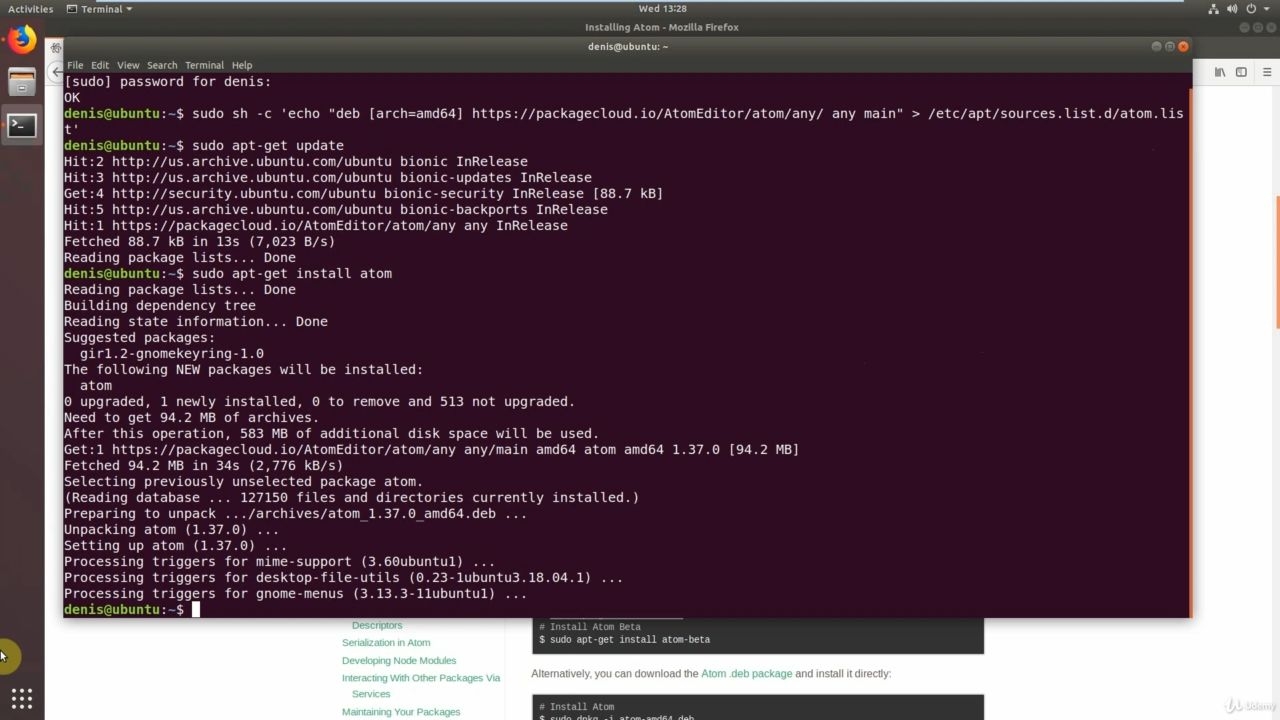Close the terminal window
The height and width of the screenshot is (720, 1280).
click(1184, 46)
